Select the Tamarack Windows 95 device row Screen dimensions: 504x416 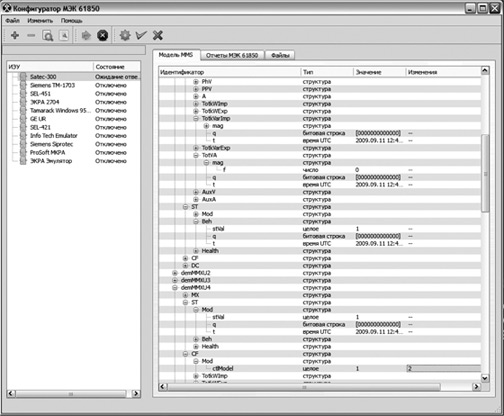74,110
